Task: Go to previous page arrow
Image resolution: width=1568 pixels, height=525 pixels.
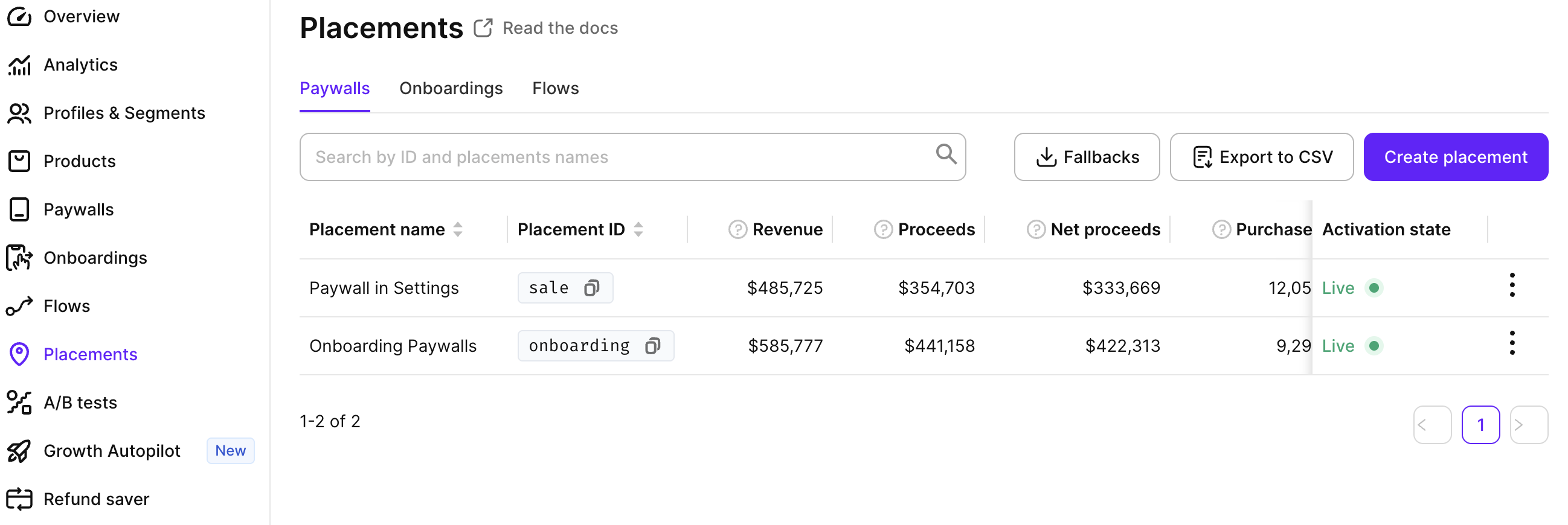Action: coord(1431,425)
